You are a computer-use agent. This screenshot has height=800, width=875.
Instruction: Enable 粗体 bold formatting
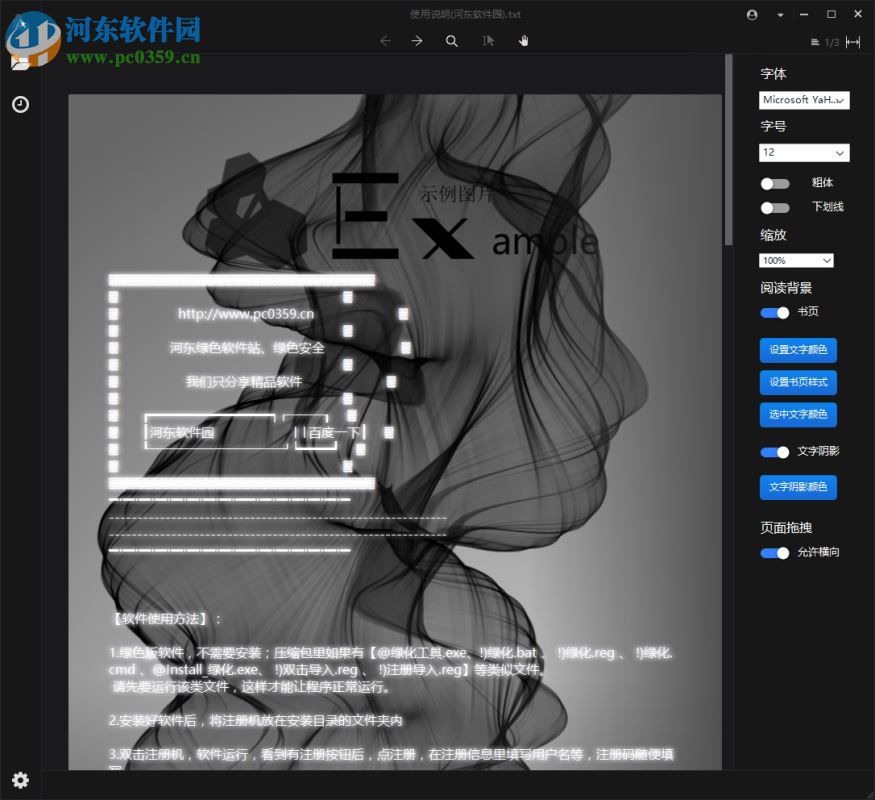(x=776, y=183)
